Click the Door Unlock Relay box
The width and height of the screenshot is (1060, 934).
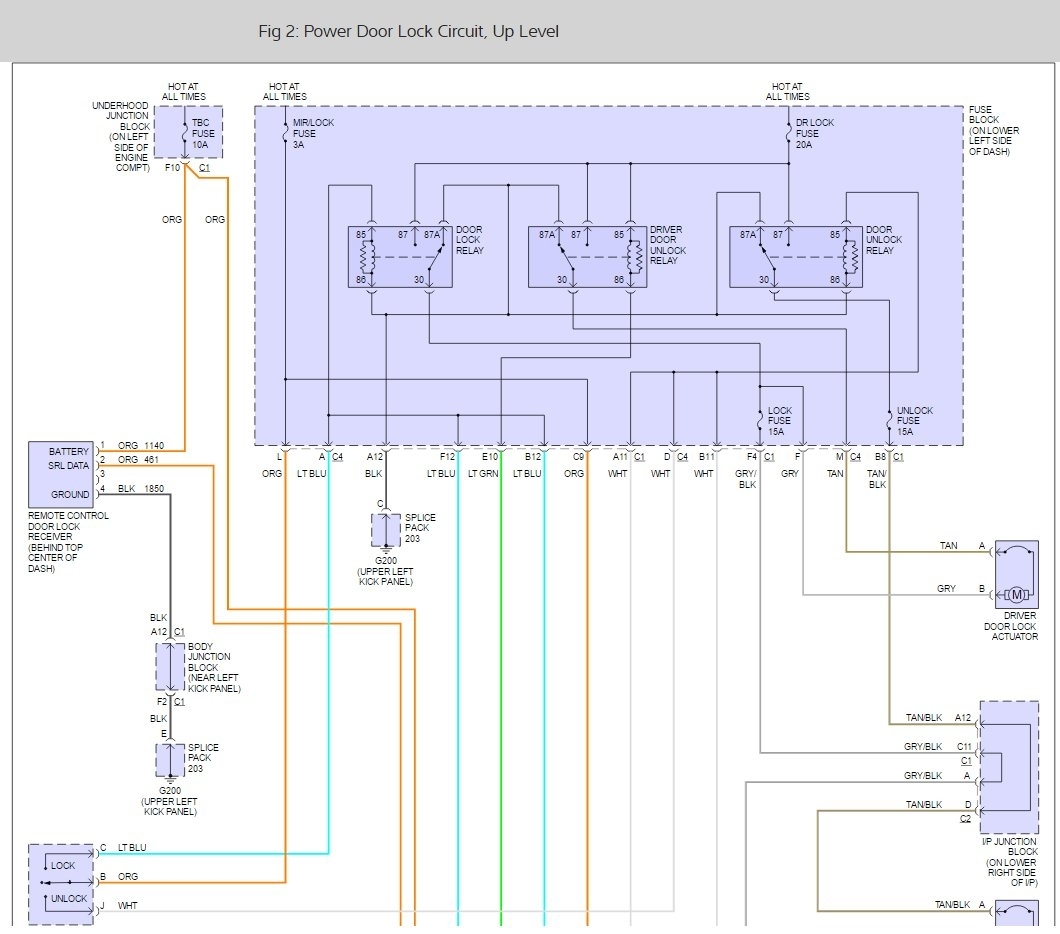[796, 257]
